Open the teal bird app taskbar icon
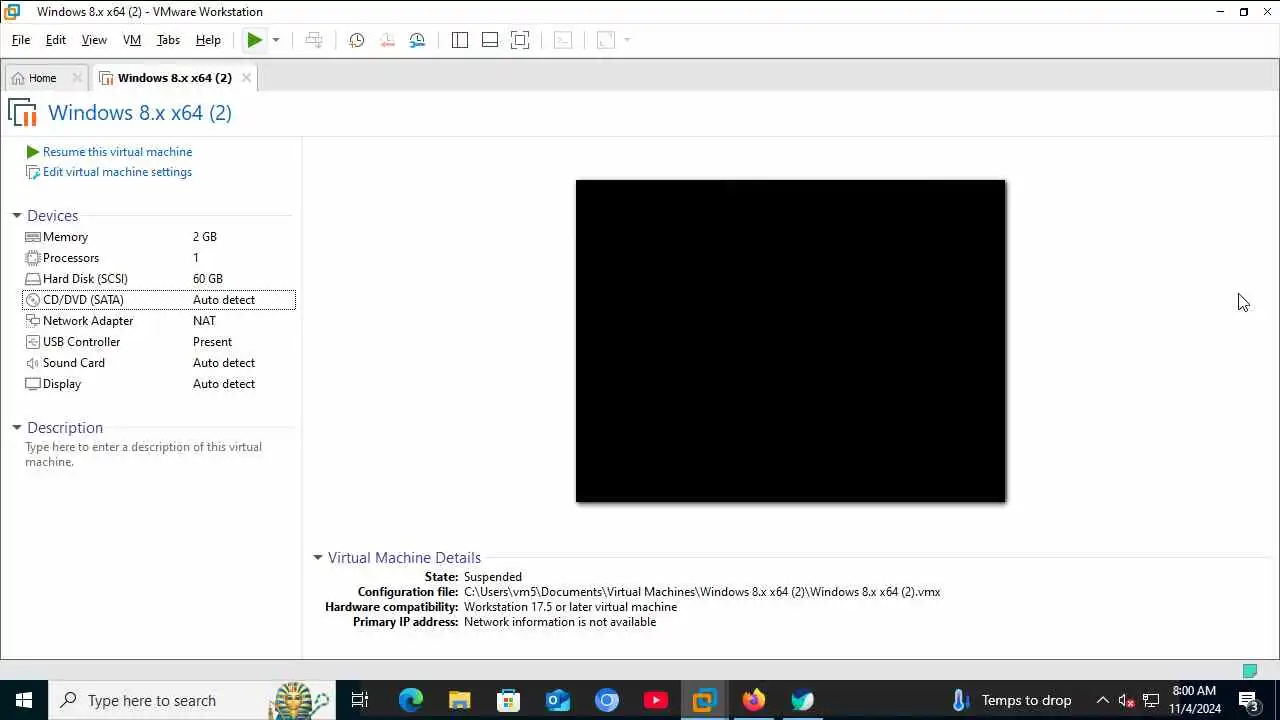This screenshot has width=1280, height=720. pos(803,700)
